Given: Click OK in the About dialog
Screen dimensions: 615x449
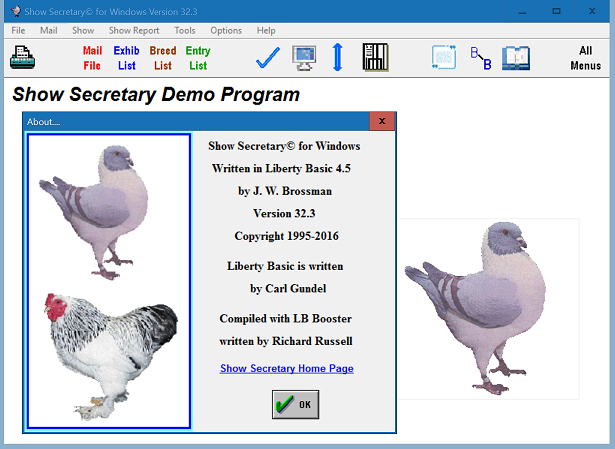Looking at the screenshot, I should click(295, 404).
